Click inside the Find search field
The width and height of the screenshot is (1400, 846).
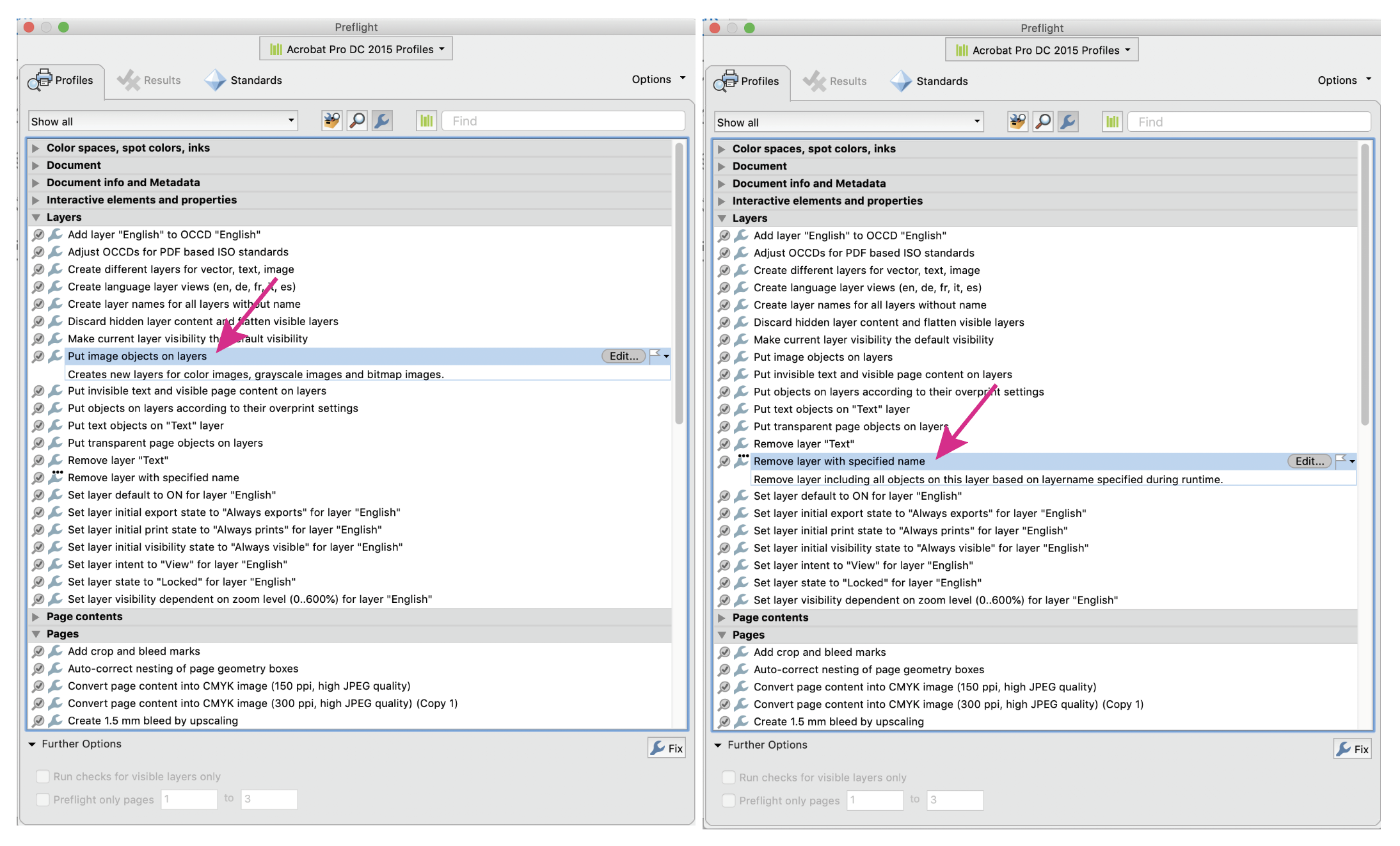coord(563,120)
